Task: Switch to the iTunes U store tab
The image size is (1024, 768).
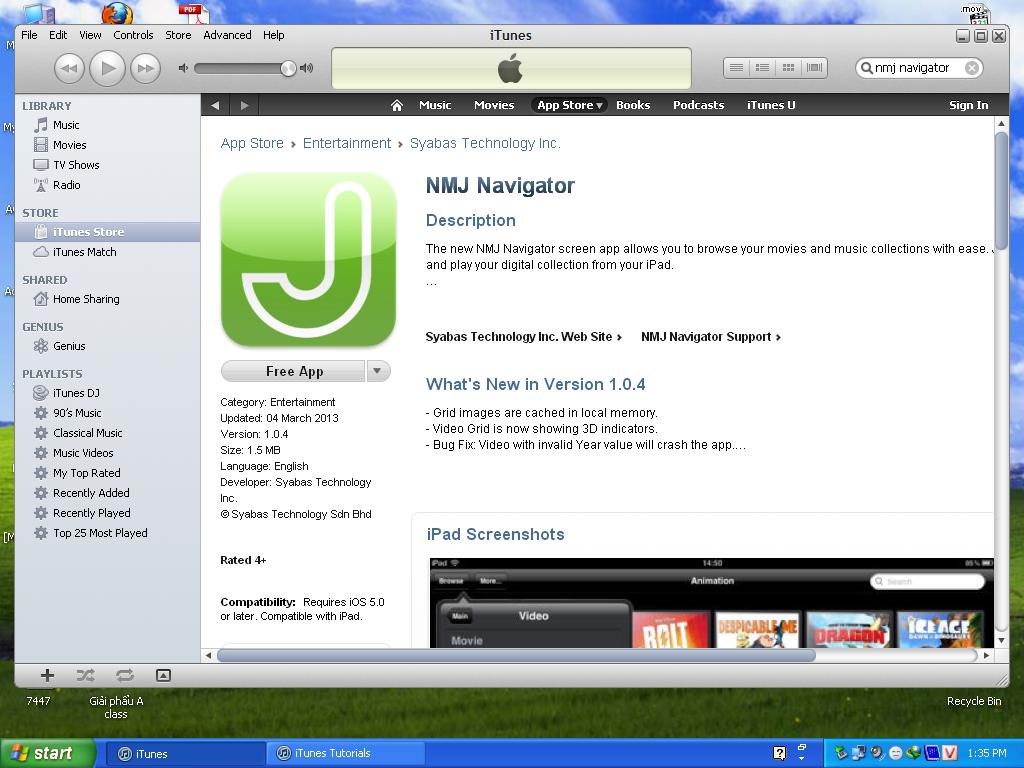Action: [x=771, y=105]
